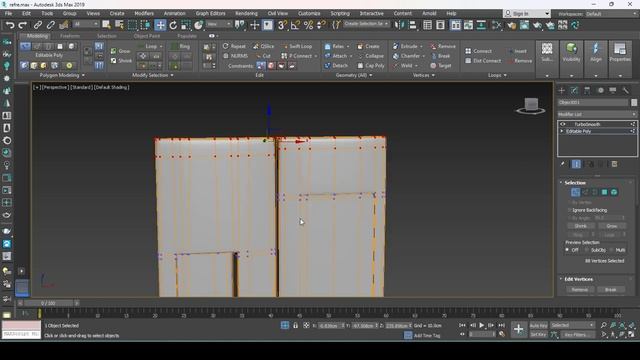Viewport: 640px width, 360px height.
Task: Activate the Select and Move tool
Action: click(x=160, y=25)
